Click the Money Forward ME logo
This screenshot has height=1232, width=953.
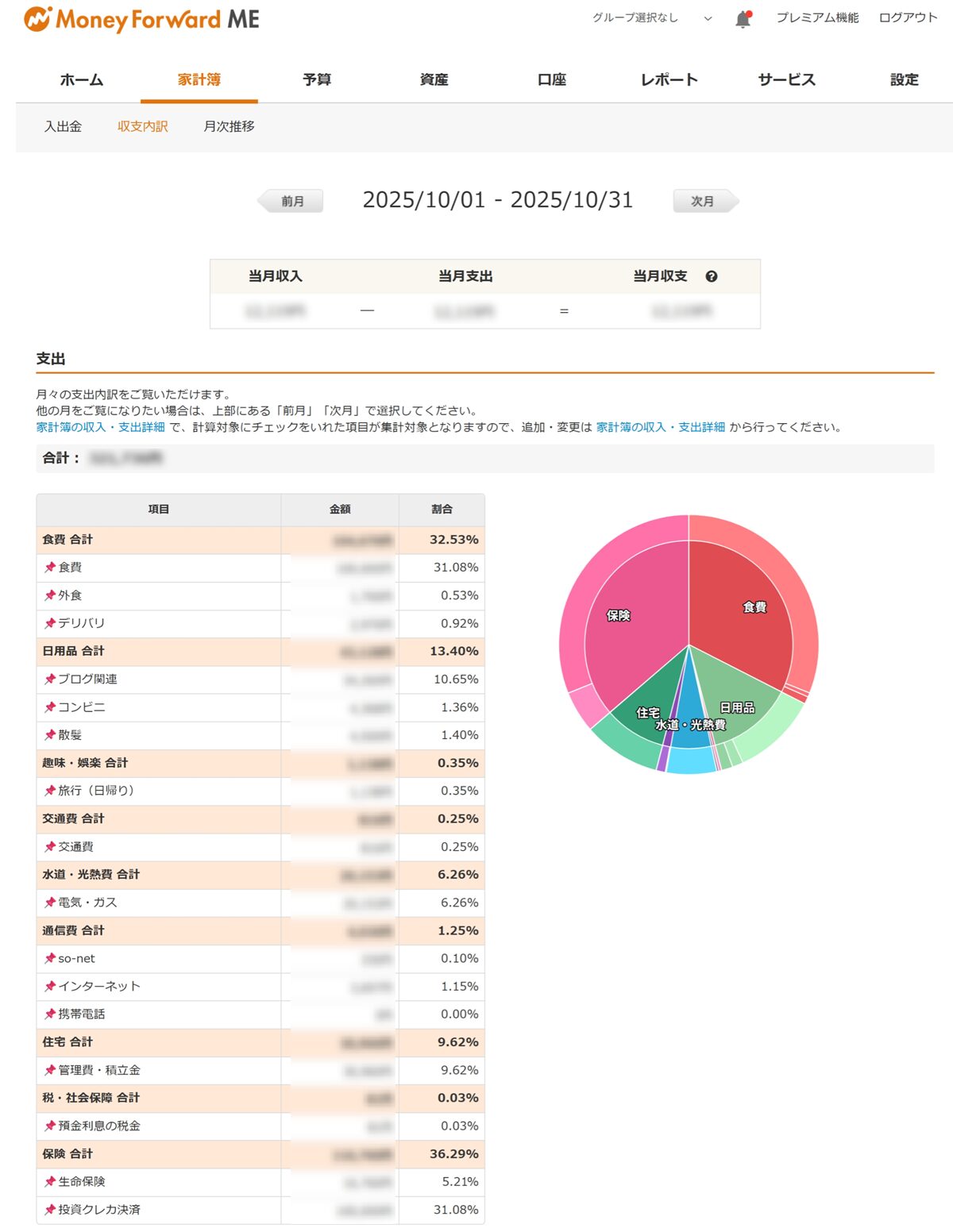click(142, 19)
